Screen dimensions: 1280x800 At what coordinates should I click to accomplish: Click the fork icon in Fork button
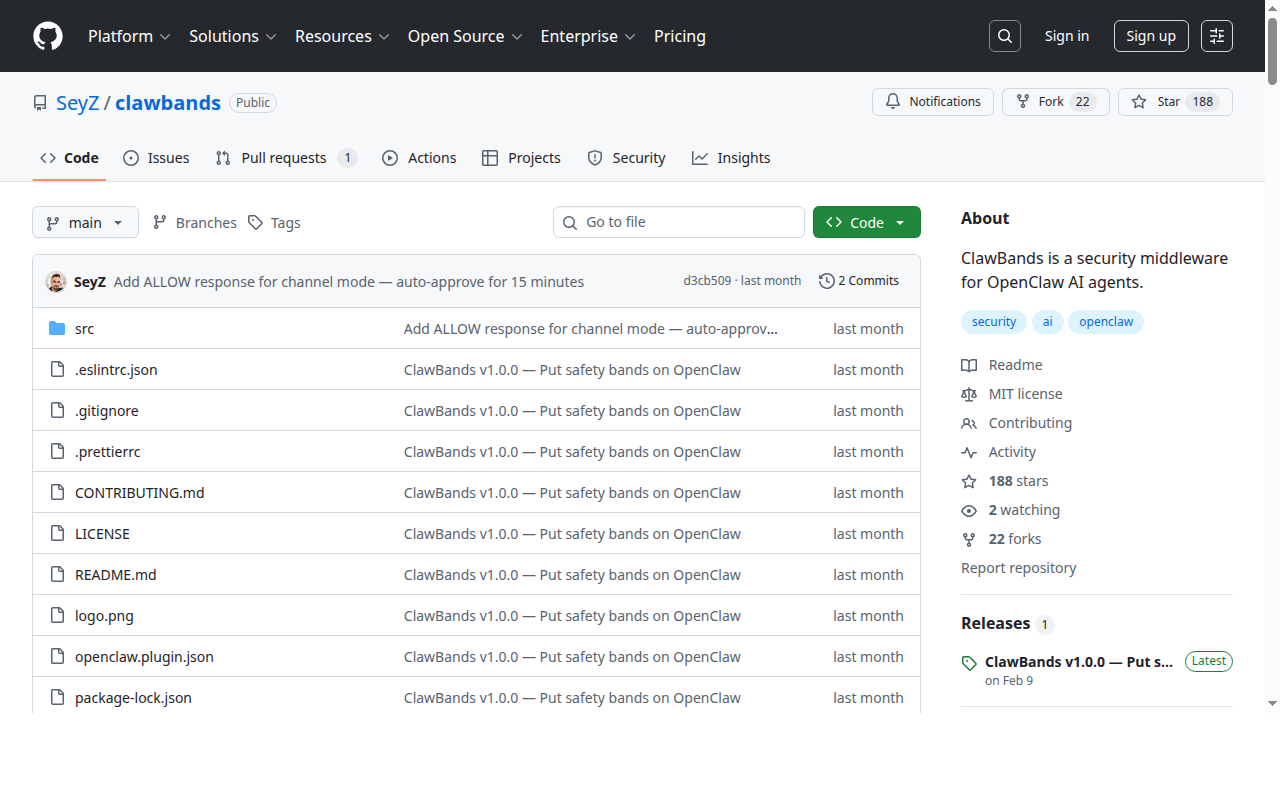[x=1023, y=102]
